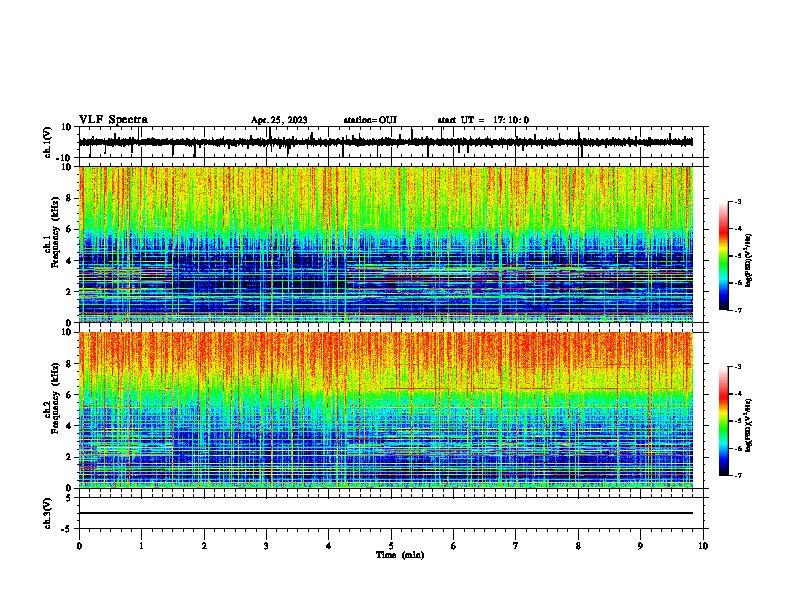Screen dimensions: 792x612
Task: Click the "-7" label on ch.2 color scale
Action: pyautogui.click(x=738, y=475)
